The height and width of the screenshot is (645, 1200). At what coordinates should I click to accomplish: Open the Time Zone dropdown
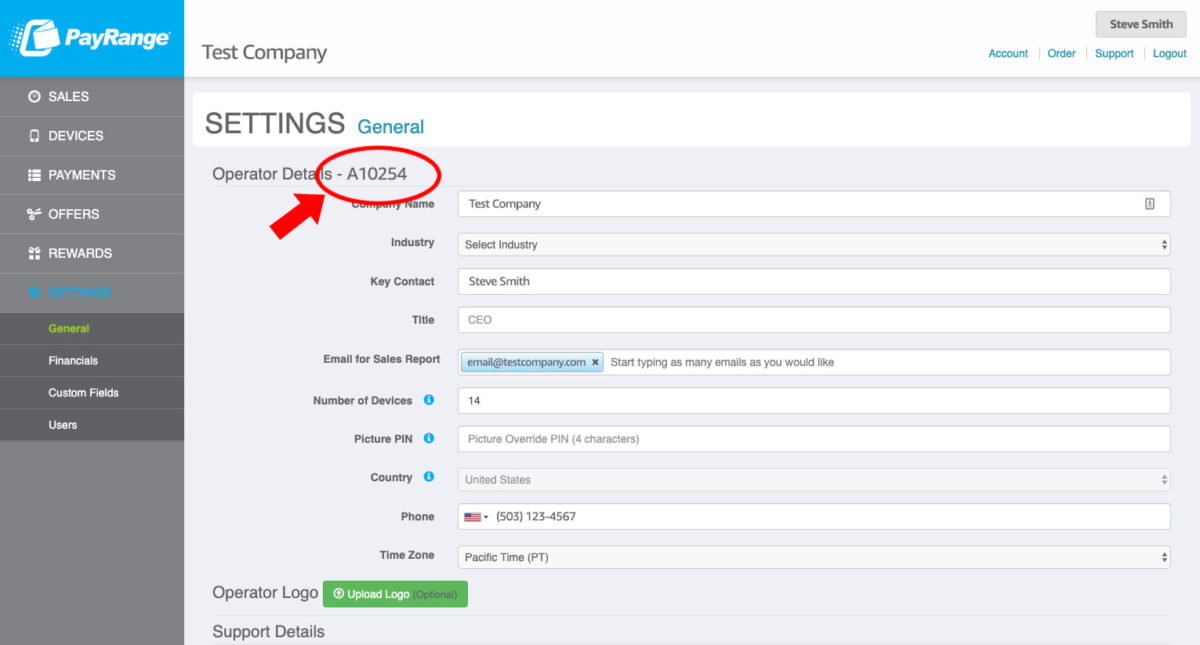click(813, 557)
